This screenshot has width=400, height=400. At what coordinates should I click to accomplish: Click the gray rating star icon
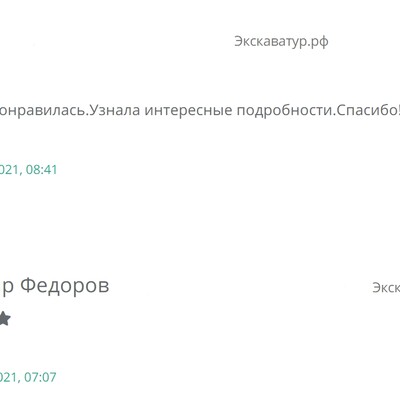pos(5,319)
